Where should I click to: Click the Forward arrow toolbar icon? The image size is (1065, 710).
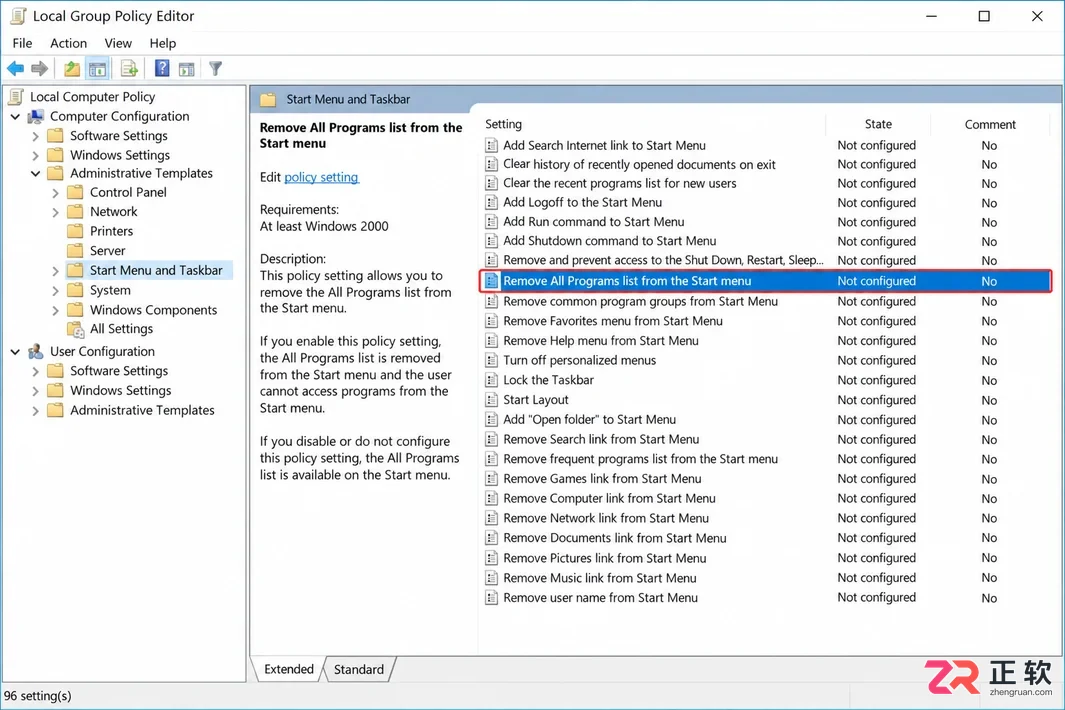coord(39,69)
